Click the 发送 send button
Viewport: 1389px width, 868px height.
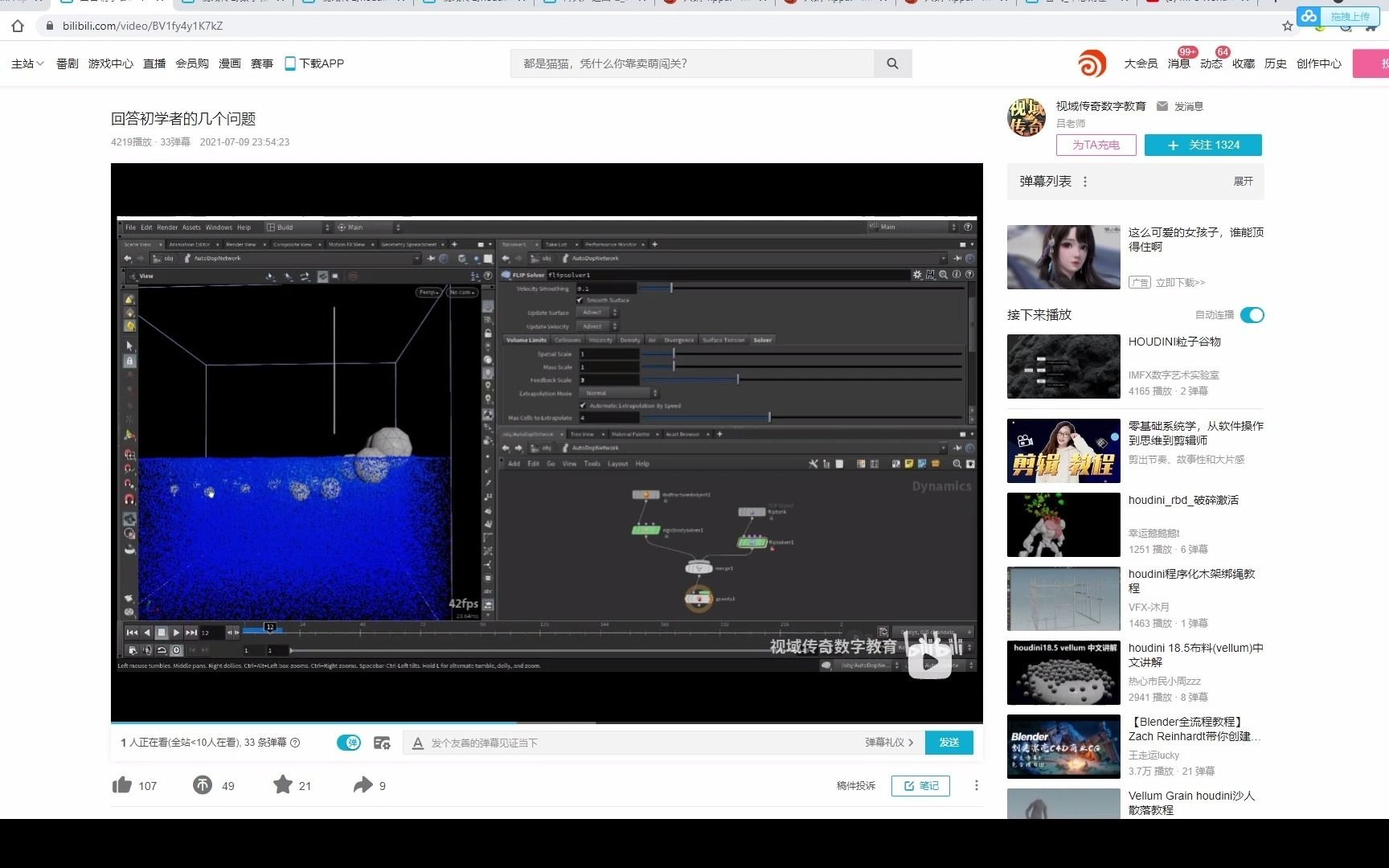coord(949,743)
